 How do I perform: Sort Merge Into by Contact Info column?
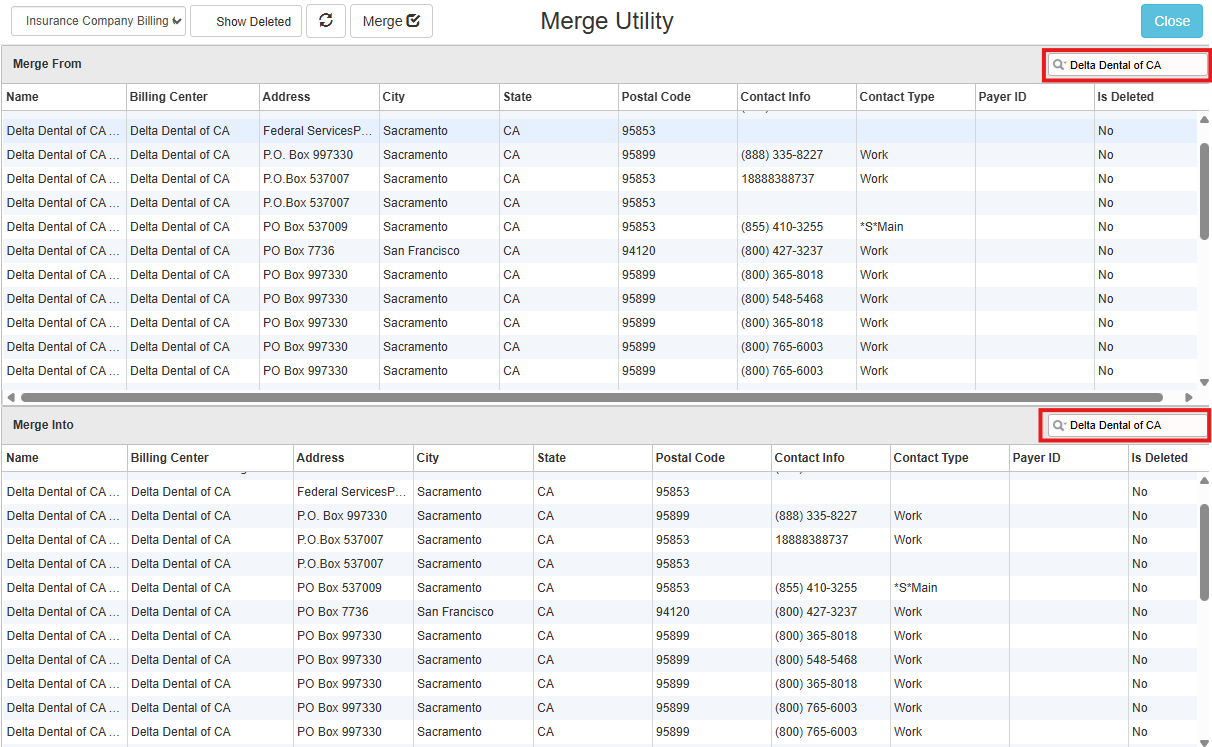[x=830, y=458]
